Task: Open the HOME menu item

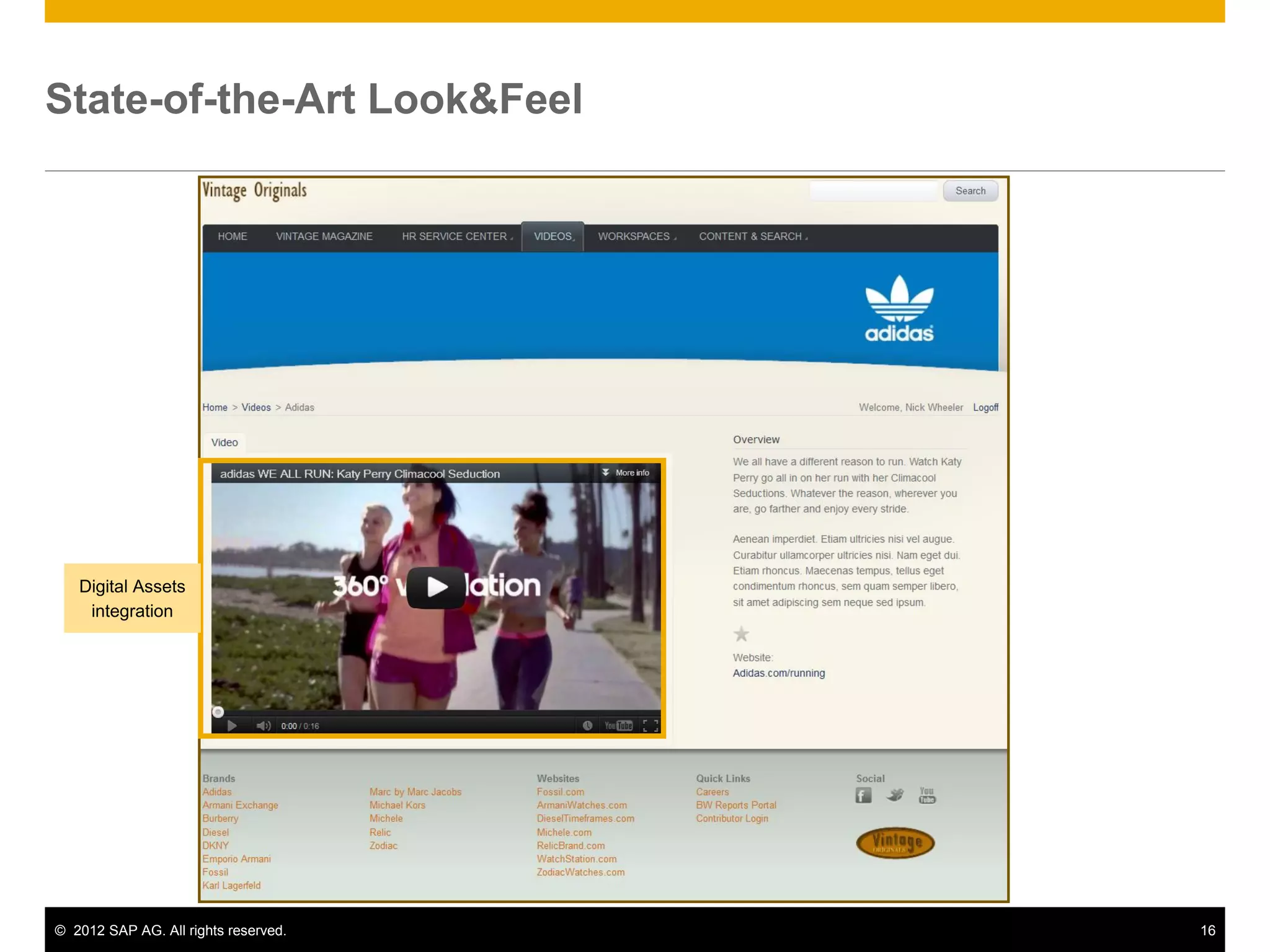Action: pos(233,237)
